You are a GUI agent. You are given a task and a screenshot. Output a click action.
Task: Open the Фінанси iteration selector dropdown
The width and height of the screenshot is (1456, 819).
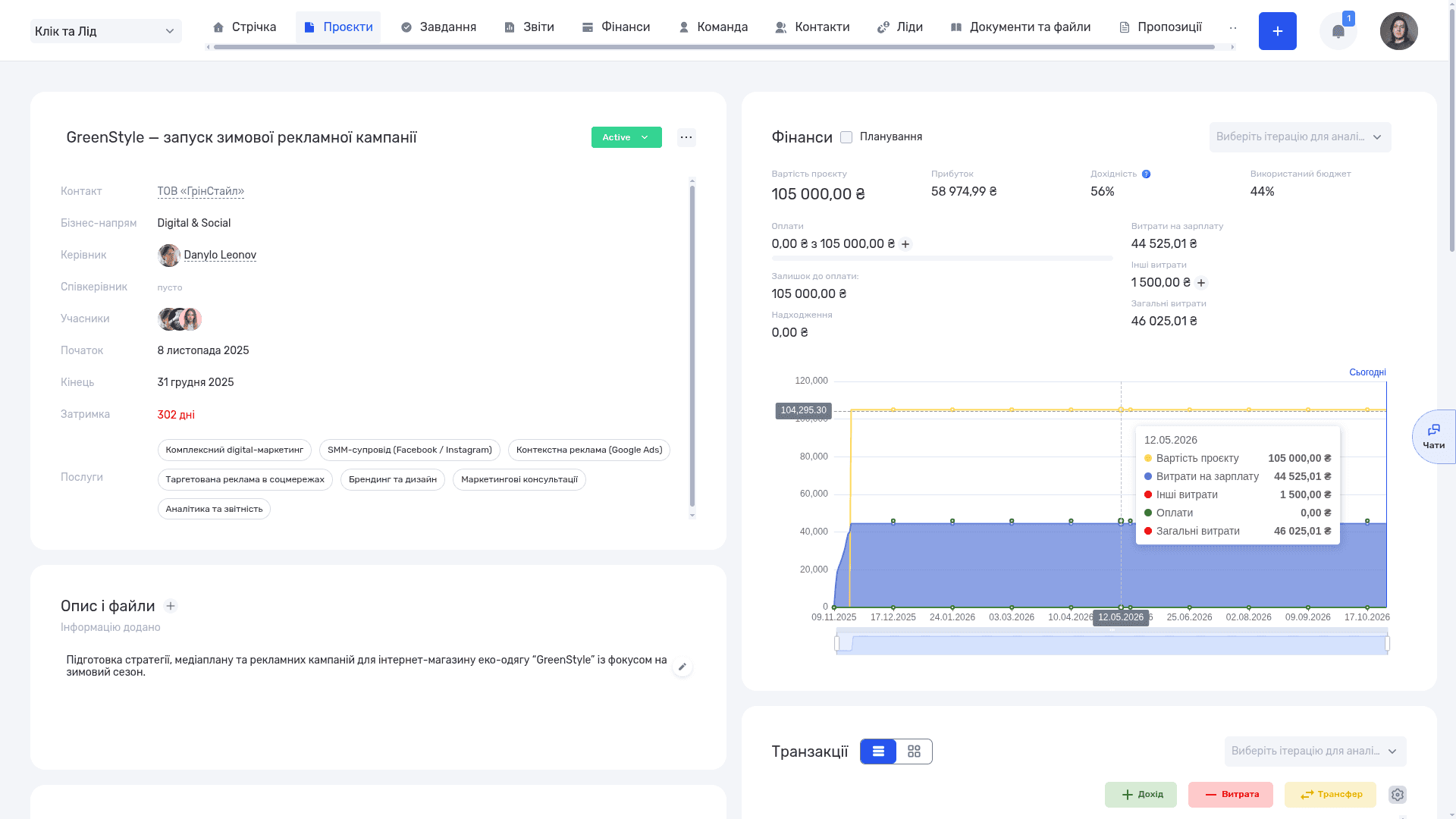click(1300, 137)
